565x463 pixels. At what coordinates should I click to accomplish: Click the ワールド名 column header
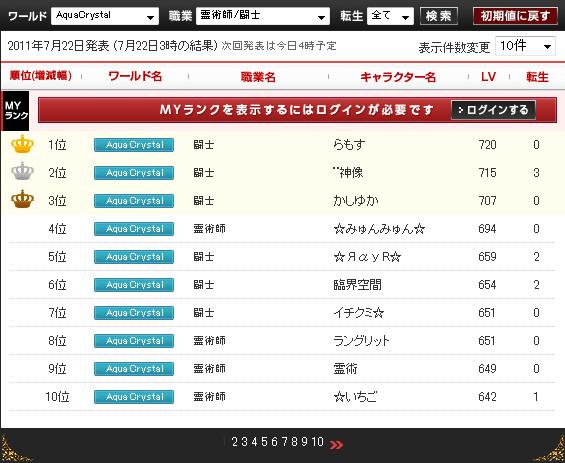pyautogui.click(x=135, y=76)
